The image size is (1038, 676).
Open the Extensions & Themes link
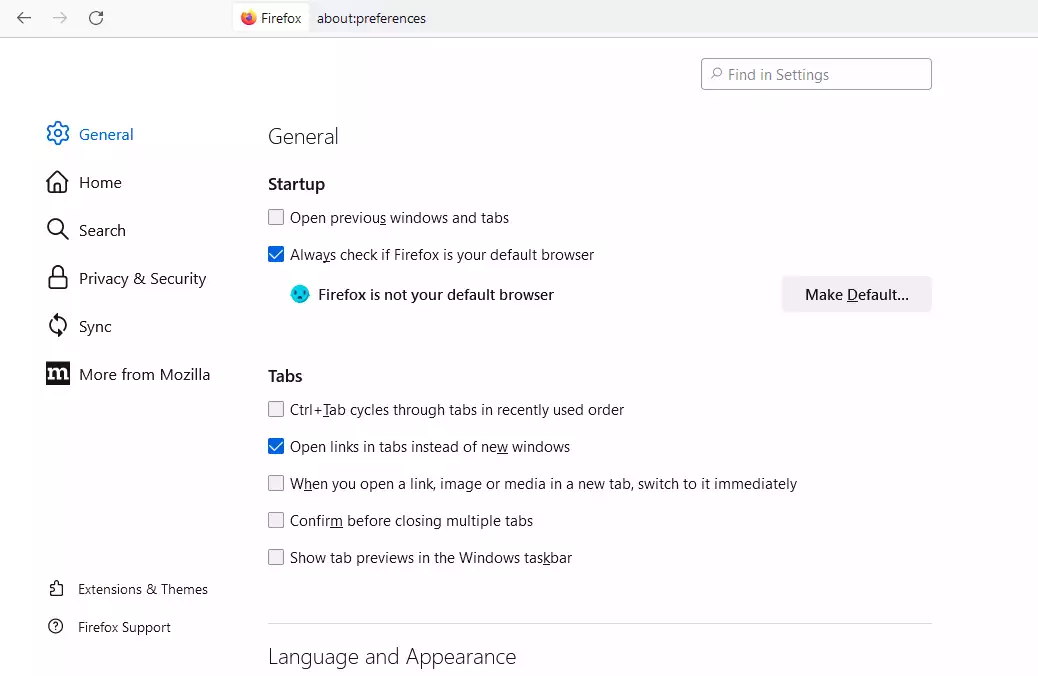128,589
